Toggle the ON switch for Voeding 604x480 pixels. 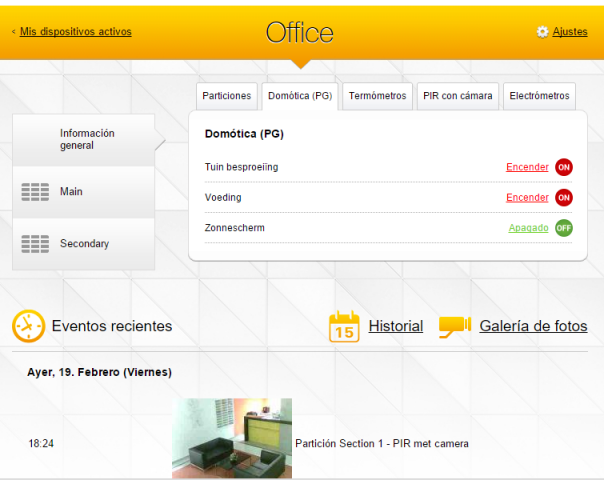coord(564,198)
